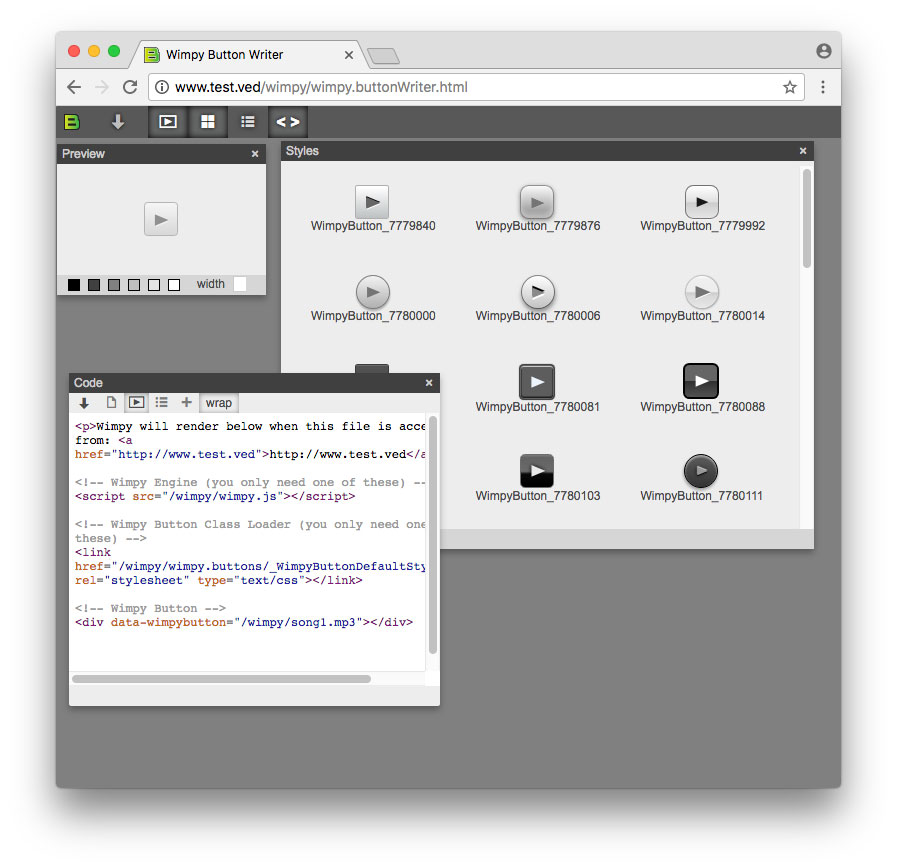This screenshot has height=868, width=897.
Task: Go back in browser history
Action: point(74,87)
